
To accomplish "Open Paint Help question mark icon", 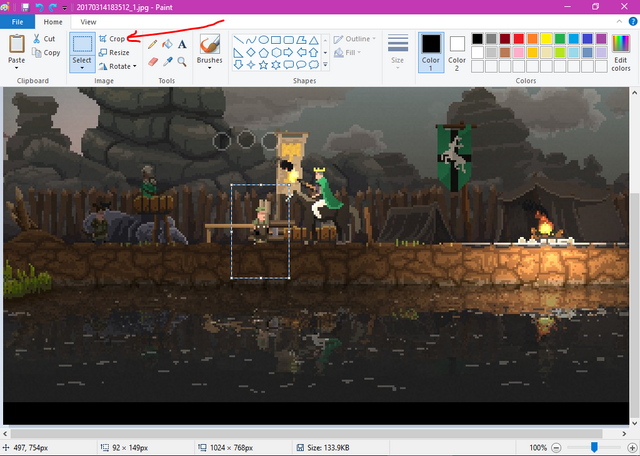I will point(633,22).
